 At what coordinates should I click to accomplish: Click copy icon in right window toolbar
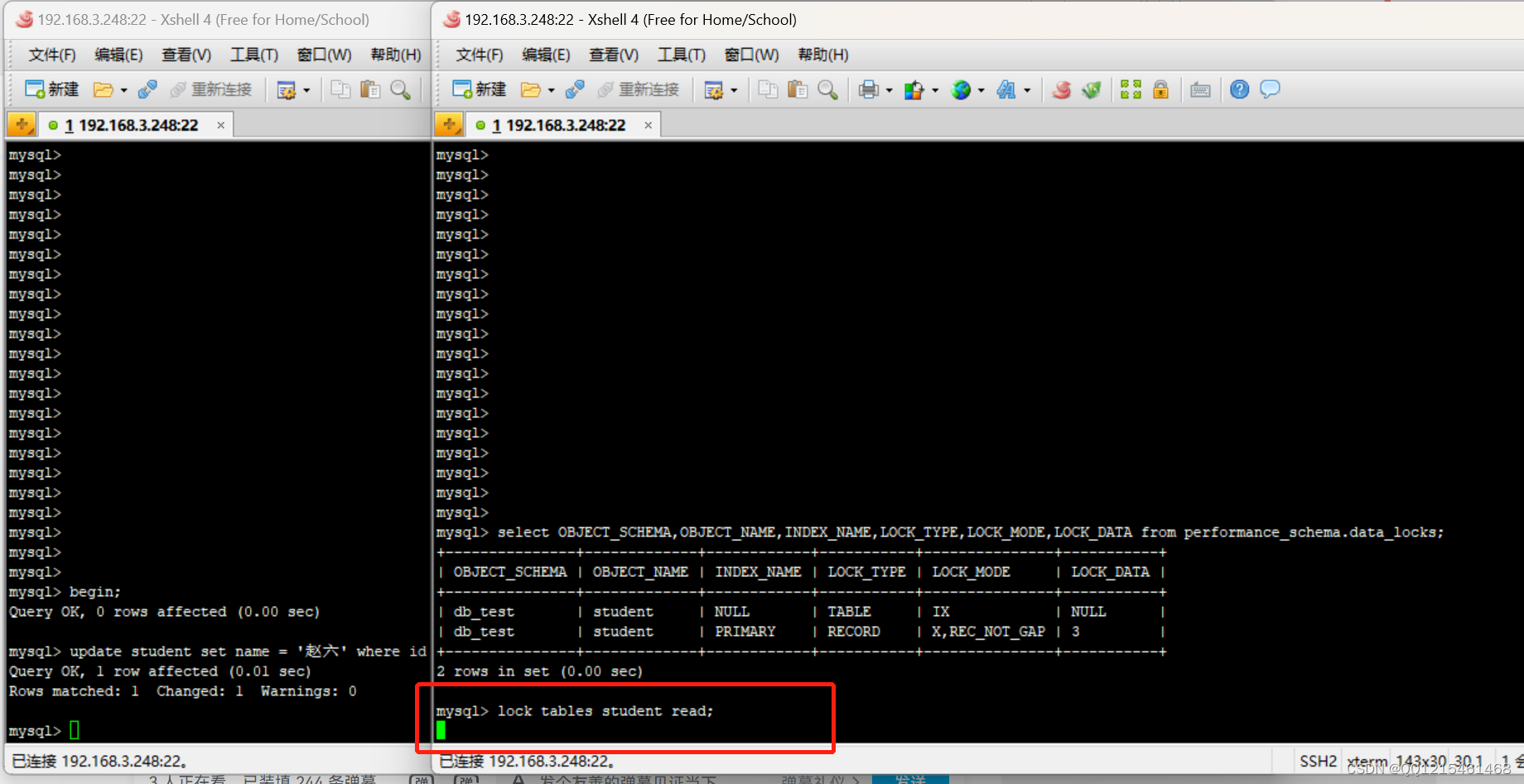[x=768, y=89]
